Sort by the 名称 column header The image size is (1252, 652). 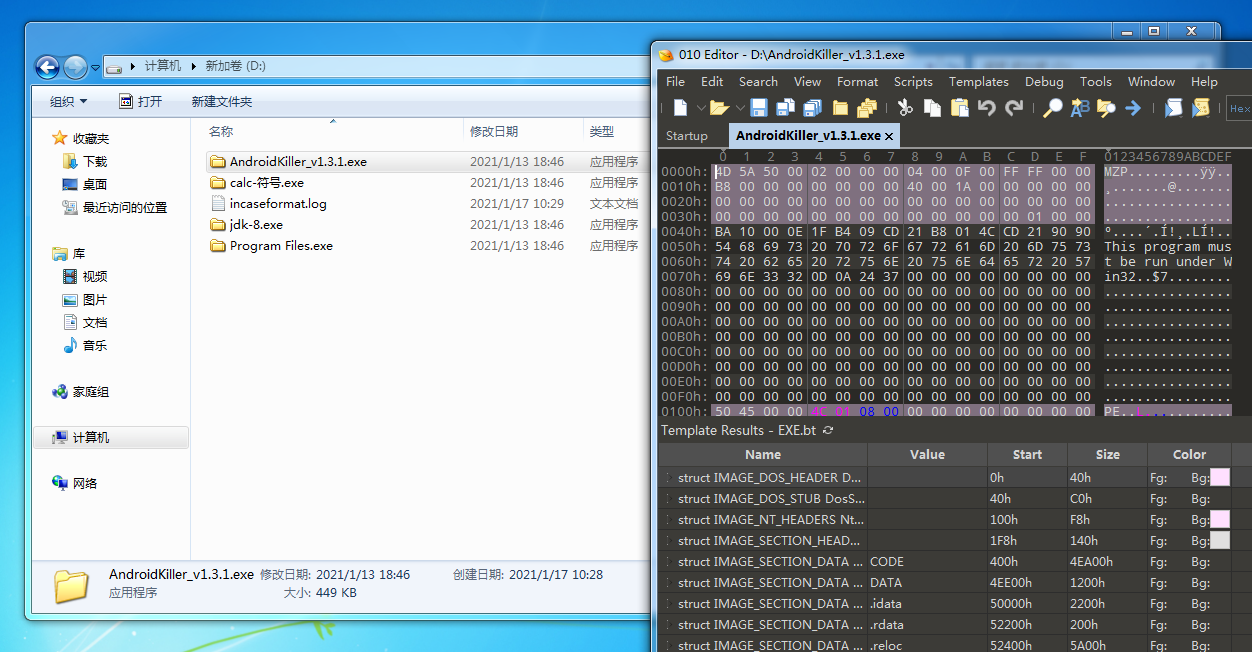click(221, 131)
